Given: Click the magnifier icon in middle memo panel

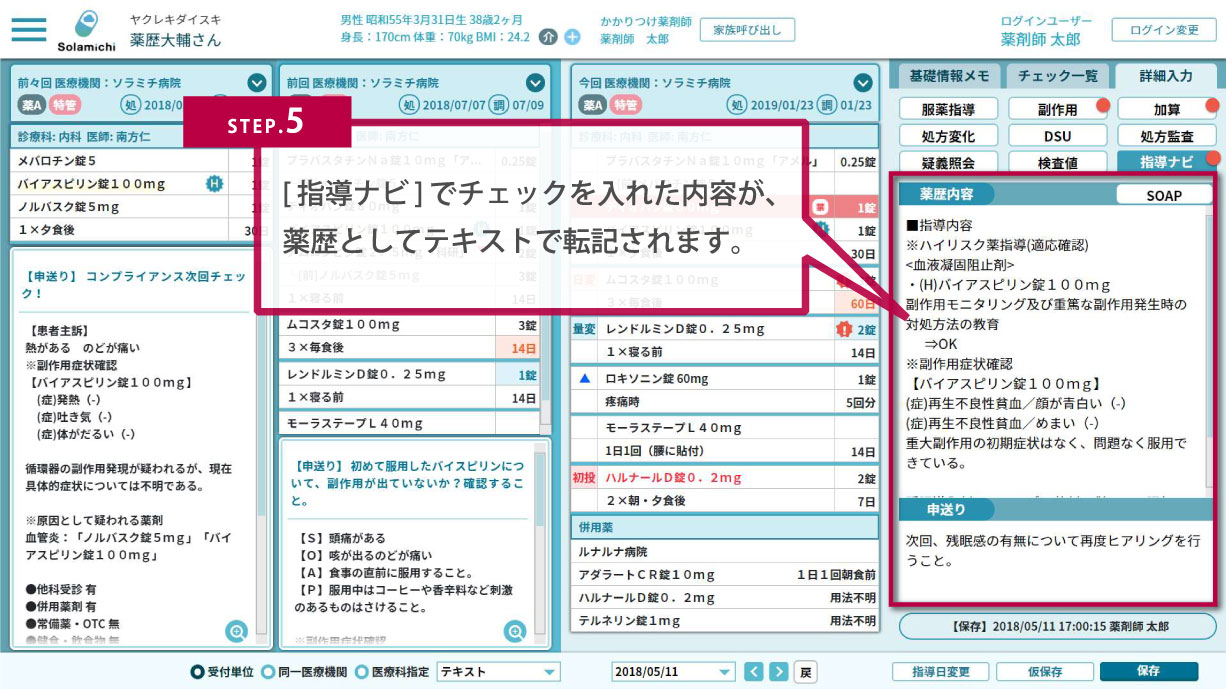Looking at the screenshot, I should coord(515,630).
